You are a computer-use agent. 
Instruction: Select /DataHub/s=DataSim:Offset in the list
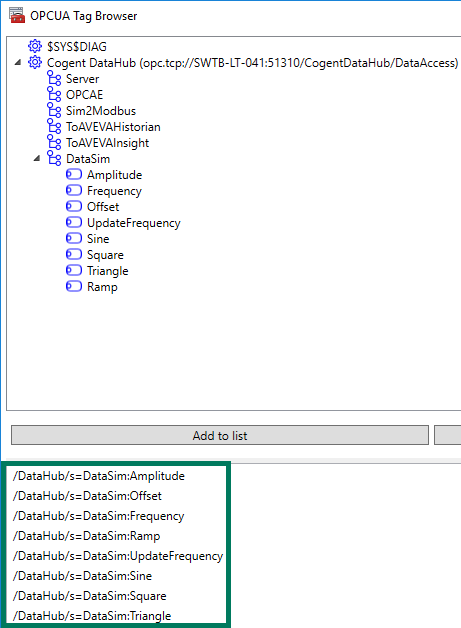pyautogui.click(x=87, y=496)
